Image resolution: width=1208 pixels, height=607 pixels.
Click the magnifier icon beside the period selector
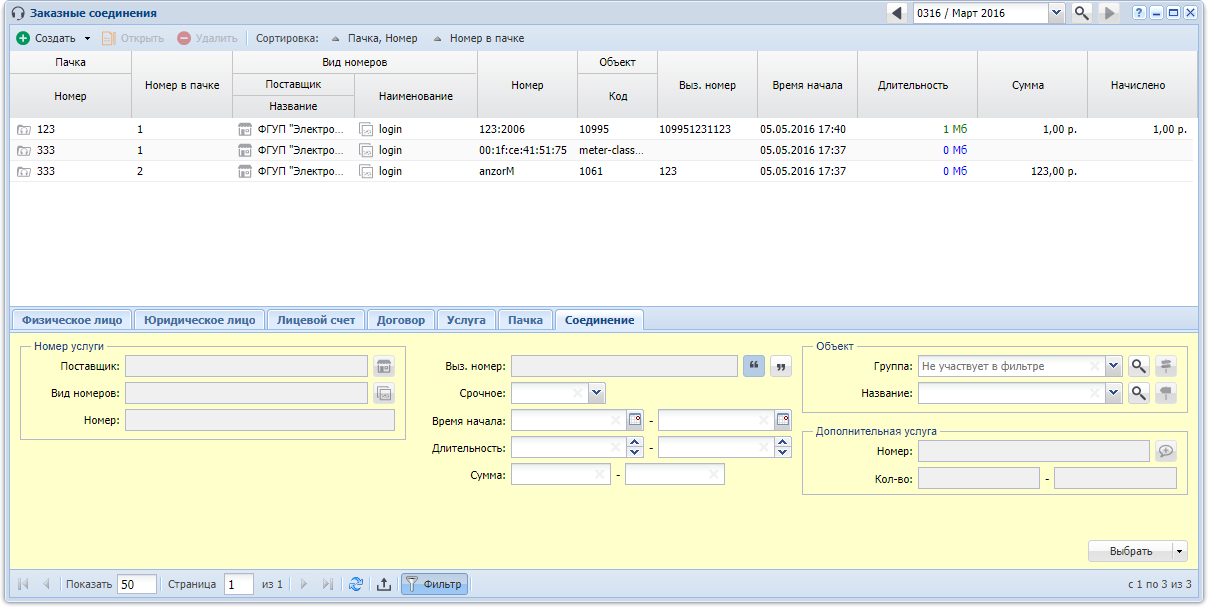click(1081, 13)
